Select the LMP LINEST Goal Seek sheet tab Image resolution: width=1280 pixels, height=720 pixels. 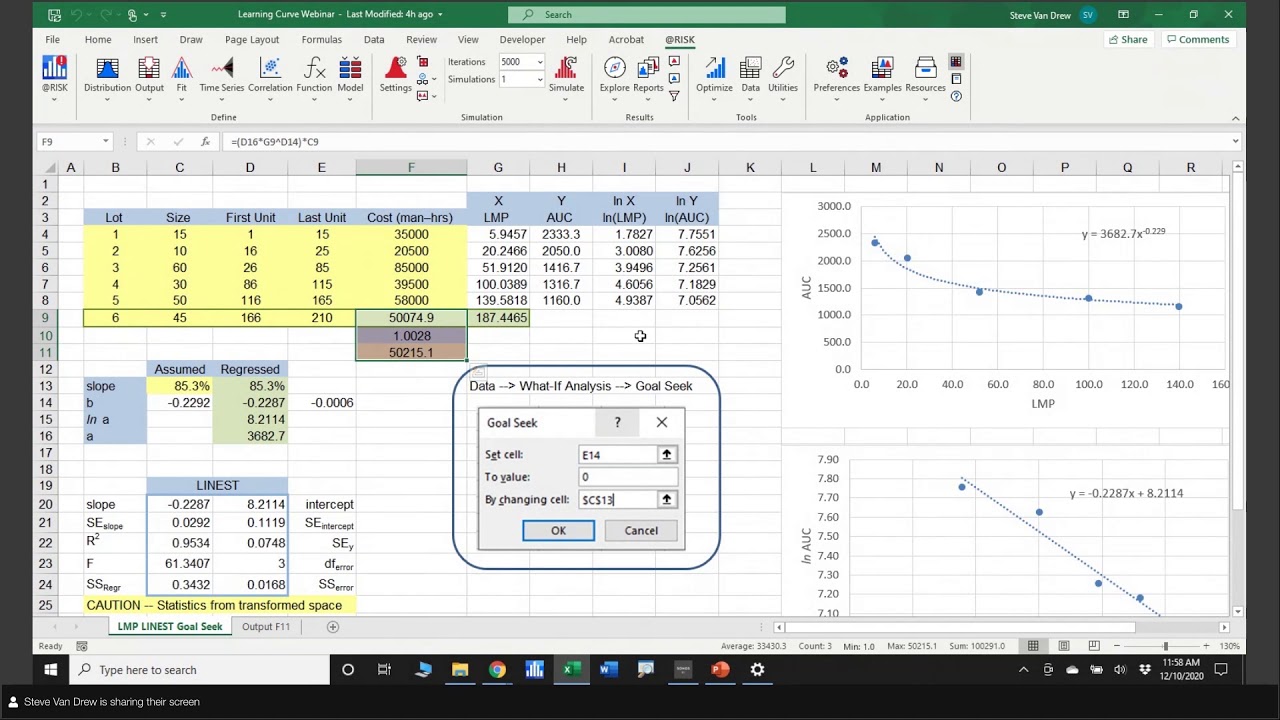170,627
